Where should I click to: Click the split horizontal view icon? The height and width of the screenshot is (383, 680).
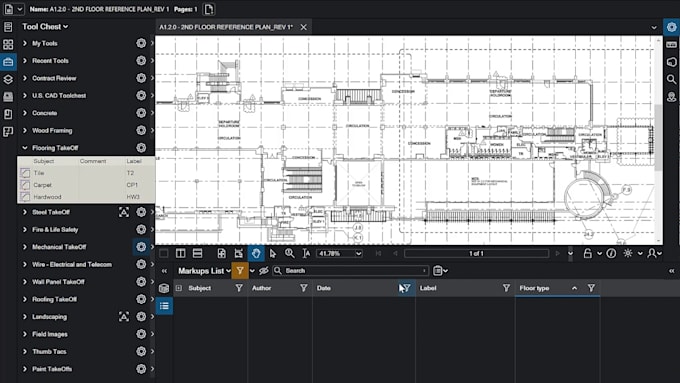pos(197,253)
